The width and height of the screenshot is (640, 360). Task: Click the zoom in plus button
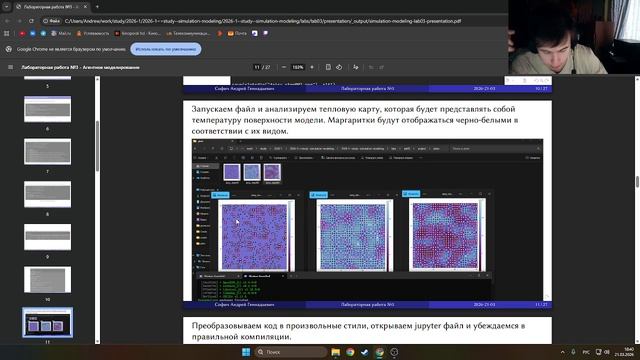(312, 67)
